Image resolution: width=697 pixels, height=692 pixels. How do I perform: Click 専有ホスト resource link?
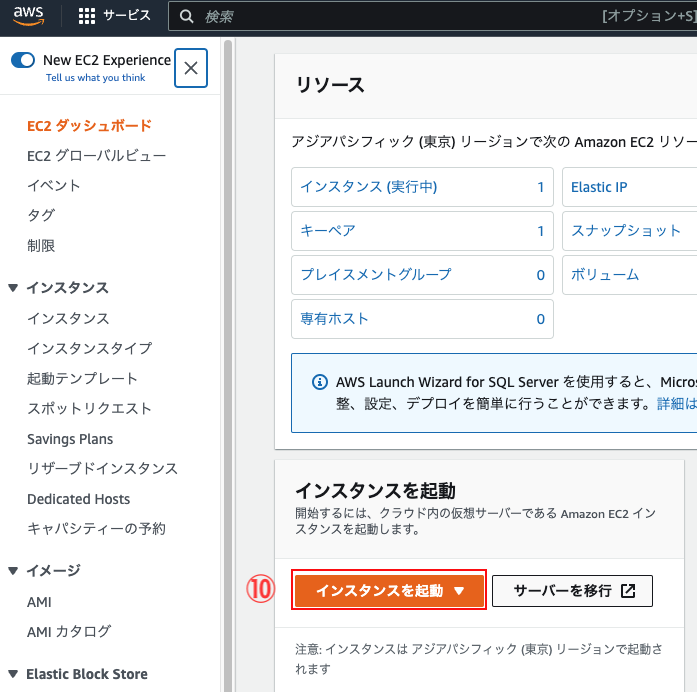pos(334,319)
